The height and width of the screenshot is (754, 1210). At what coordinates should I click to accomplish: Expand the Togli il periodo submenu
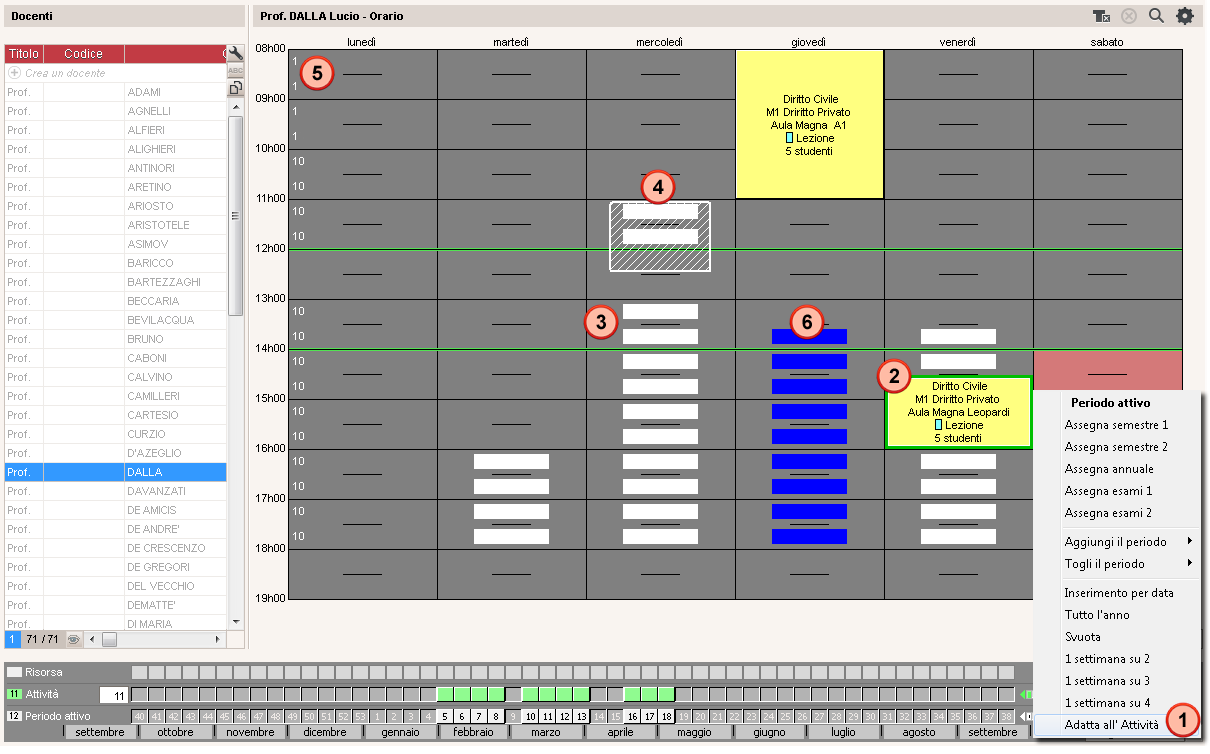click(1128, 563)
